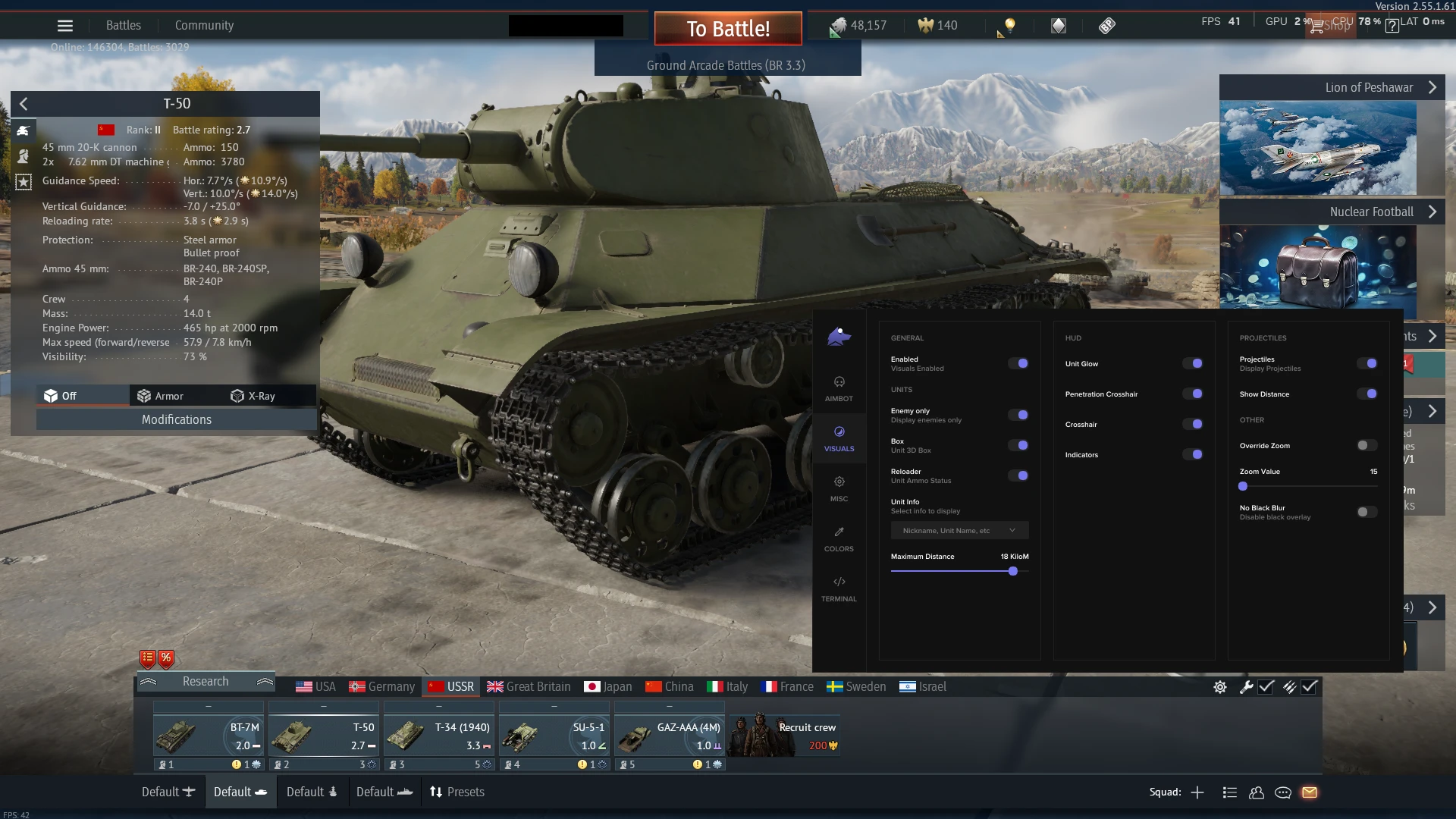Click the To Battle! button
The image size is (1456, 819).
click(728, 29)
